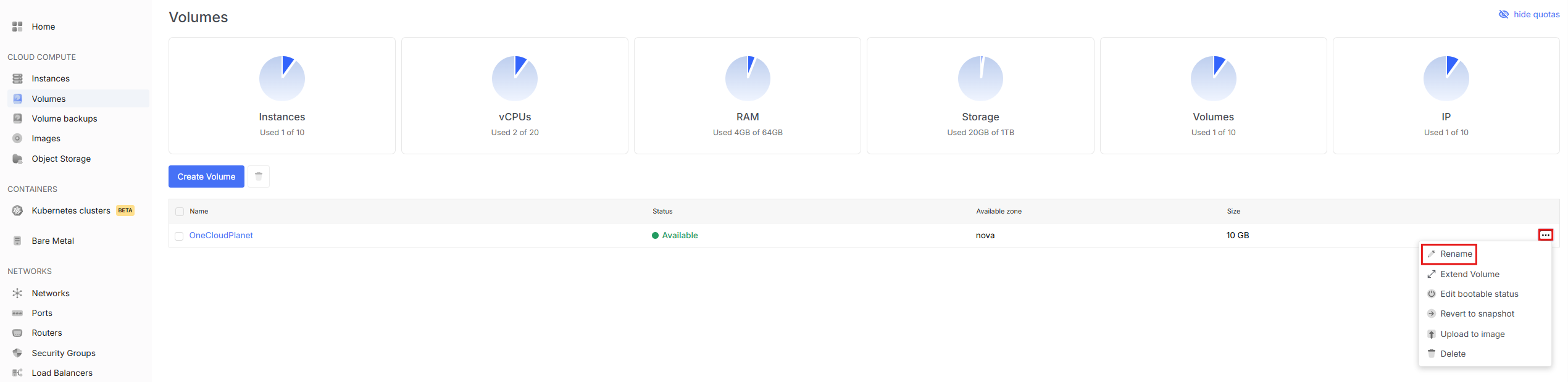The height and width of the screenshot is (382, 1568).
Task: Choose Rename from the volume menu
Action: coord(1456,254)
